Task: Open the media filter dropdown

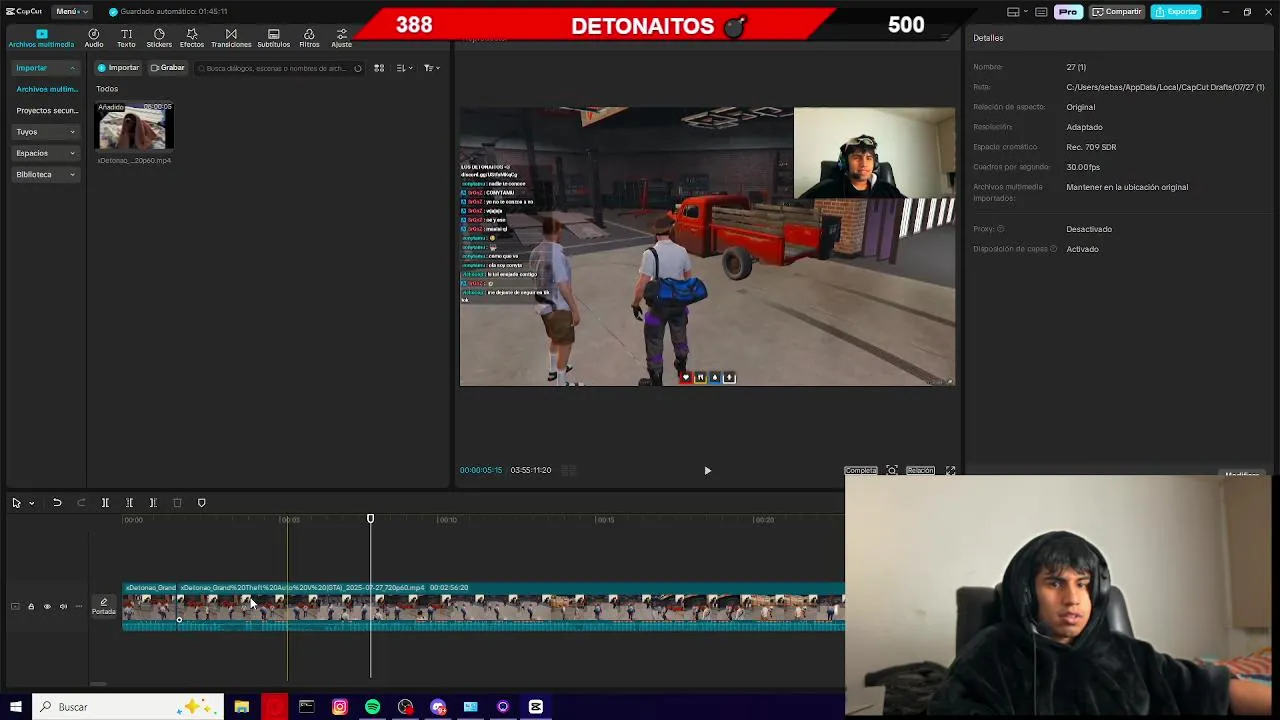Action: [431, 68]
